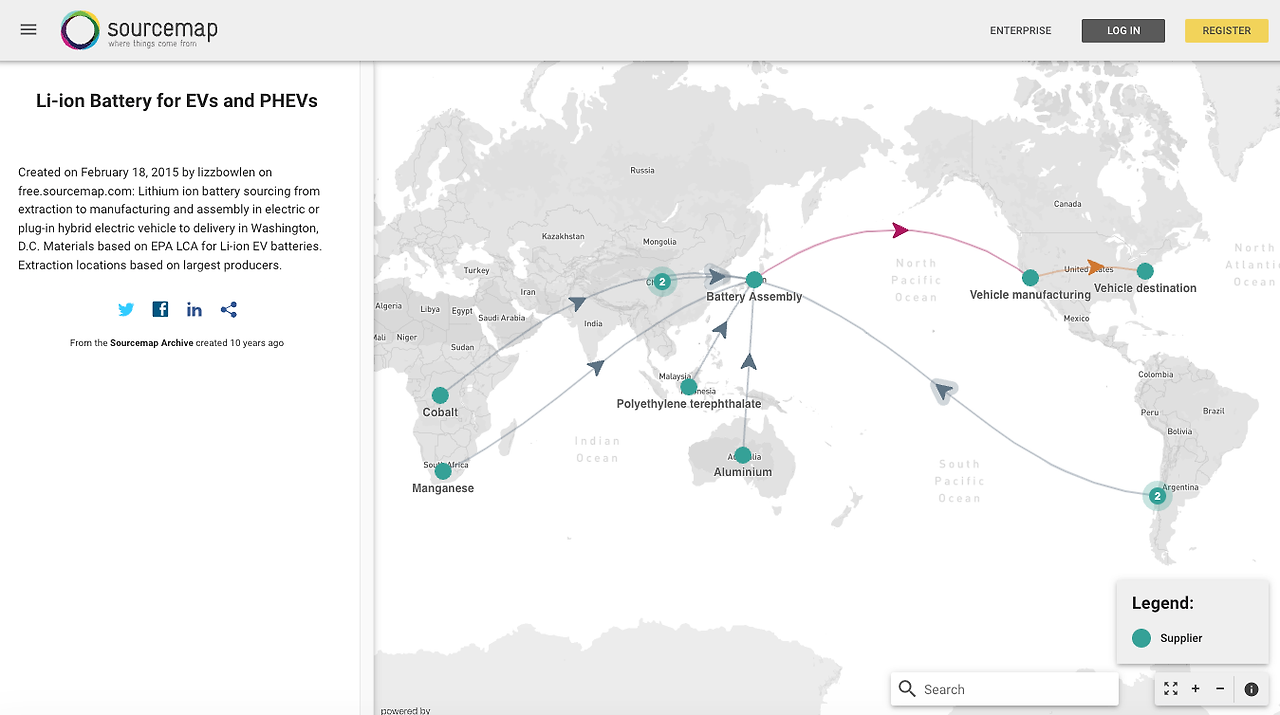1280x715 pixels.
Task: Click the generic share icon
Action: click(229, 309)
